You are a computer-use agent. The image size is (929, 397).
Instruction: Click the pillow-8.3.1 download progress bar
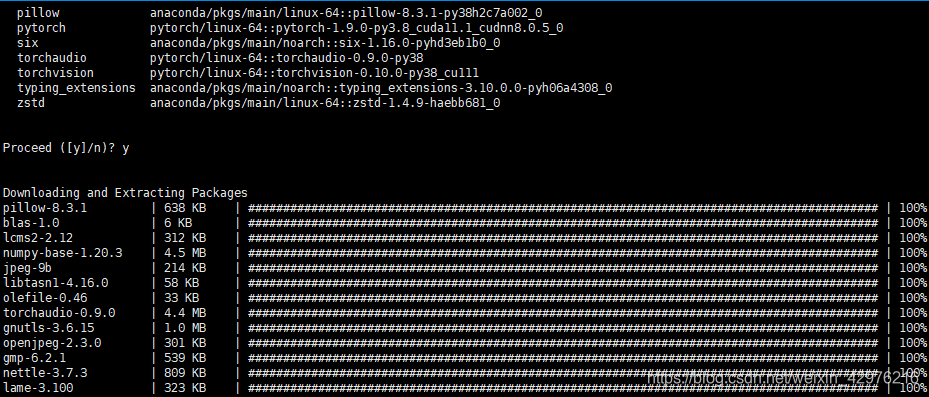[562, 208]
